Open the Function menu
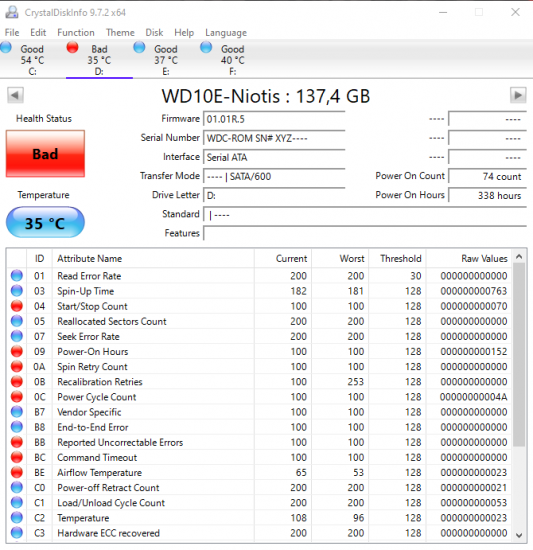 point(76,33)
